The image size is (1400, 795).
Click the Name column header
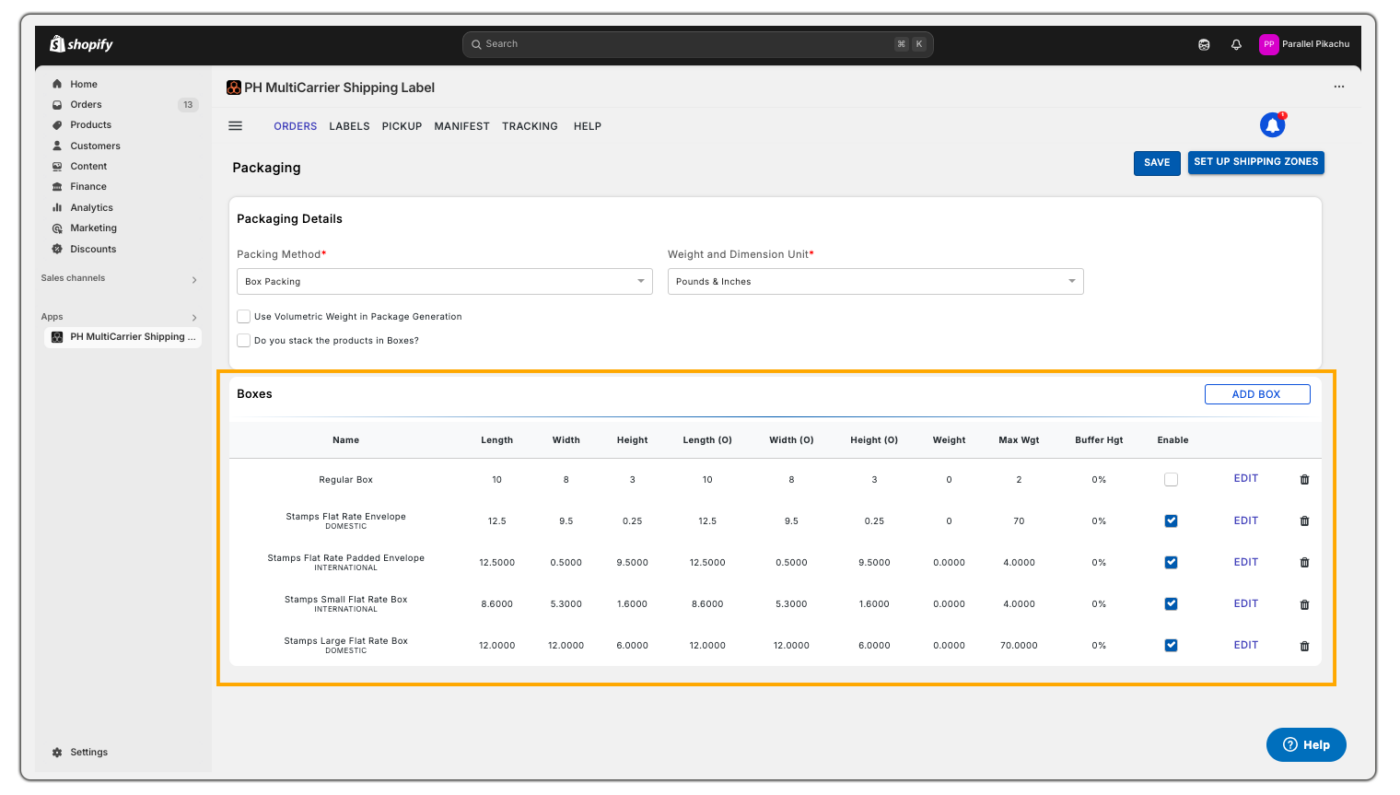[x=346, y=440]
